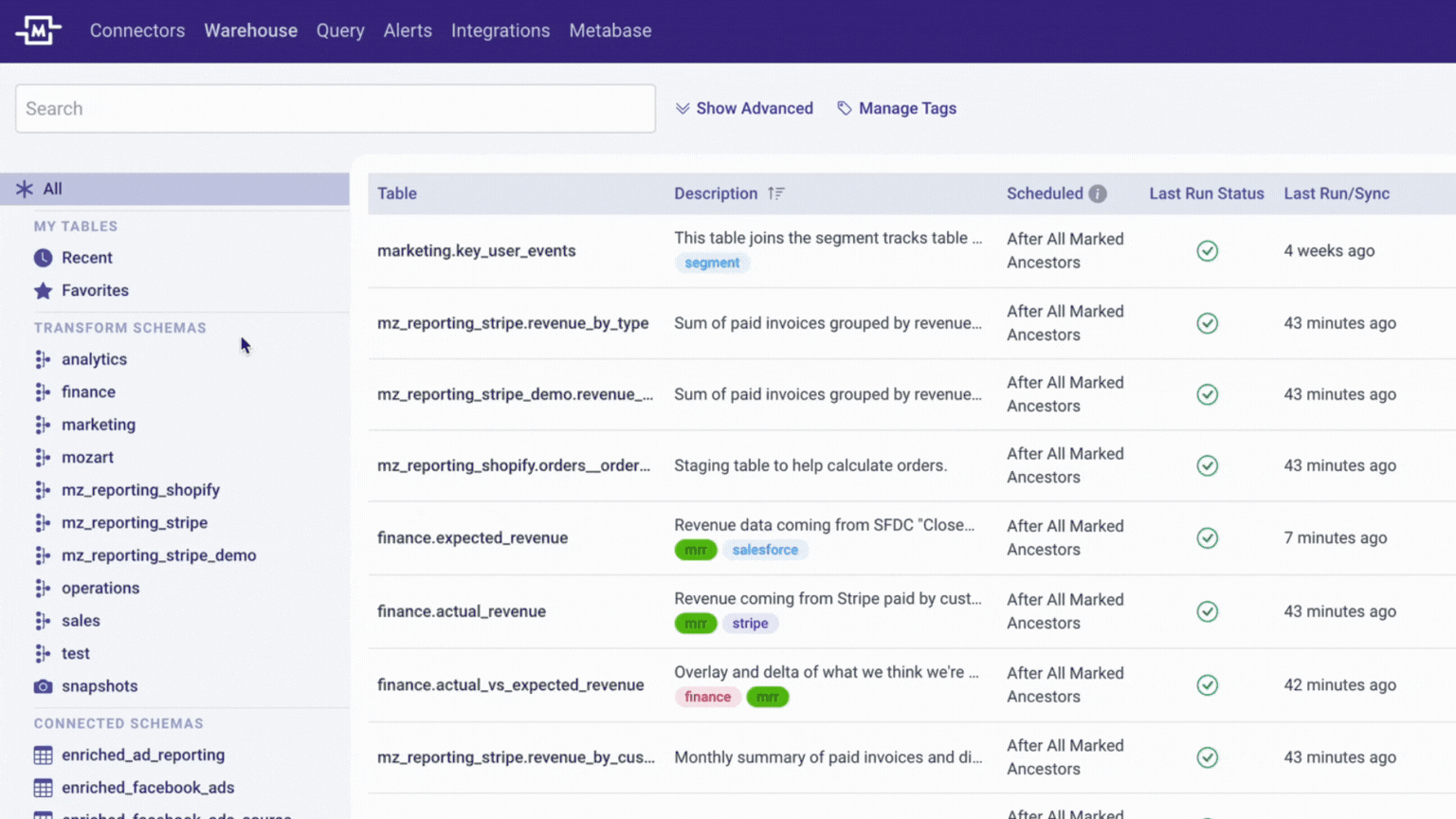Click the clock icon beside Recent
The image size is (1456, 819).
tap(43, 258)
